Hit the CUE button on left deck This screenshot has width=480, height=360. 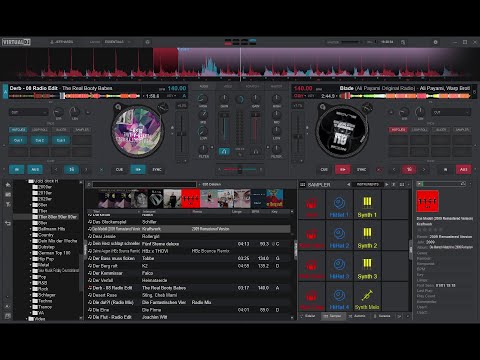tap(119, 169)
